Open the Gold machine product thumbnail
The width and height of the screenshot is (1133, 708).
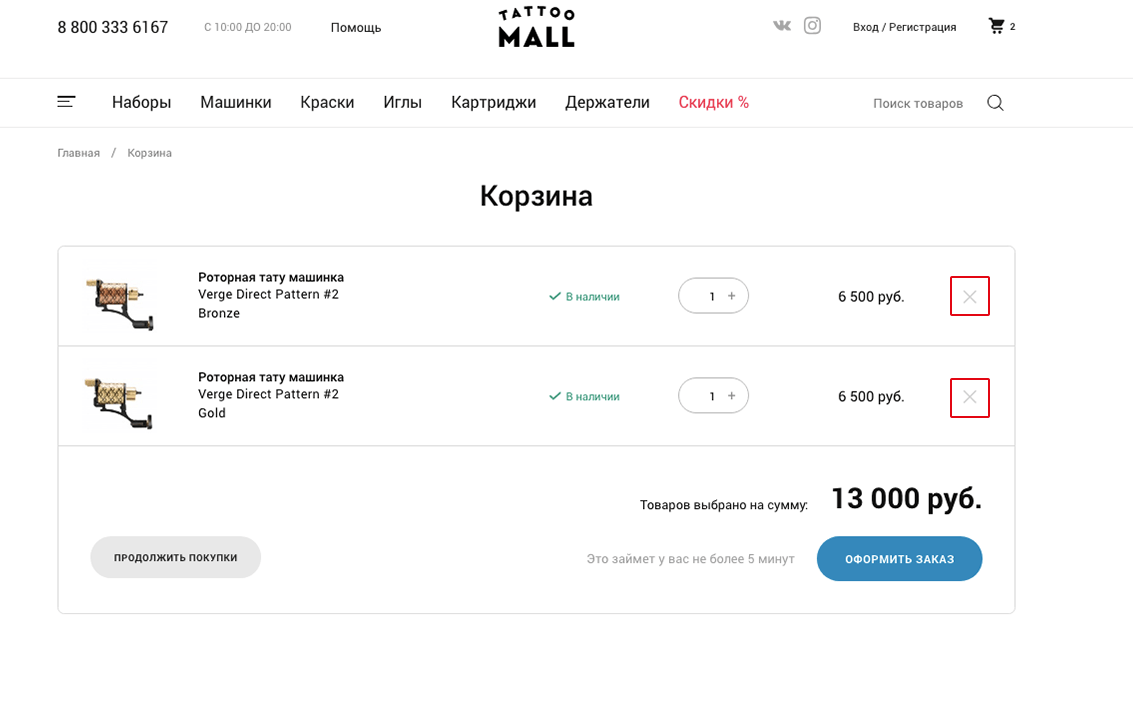[119, 397]
